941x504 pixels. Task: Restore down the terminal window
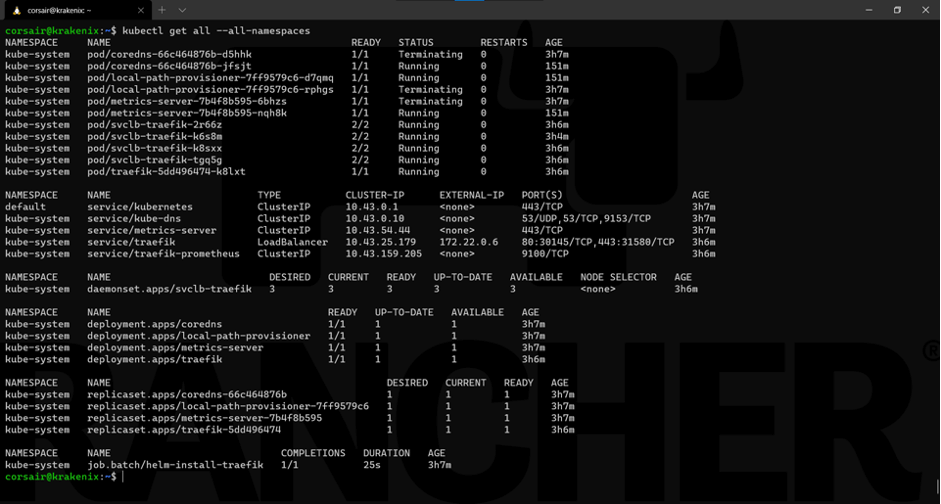click(x=897, y=10)
